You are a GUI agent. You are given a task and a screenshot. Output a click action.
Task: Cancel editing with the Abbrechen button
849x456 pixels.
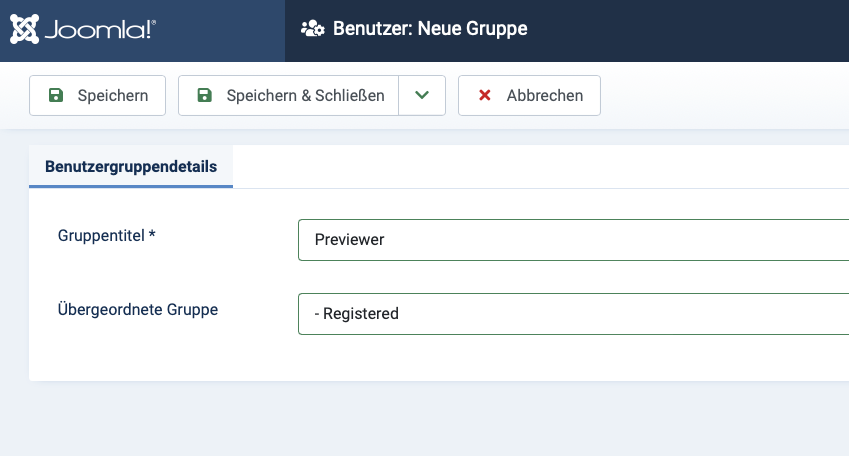tap(544, 96)
